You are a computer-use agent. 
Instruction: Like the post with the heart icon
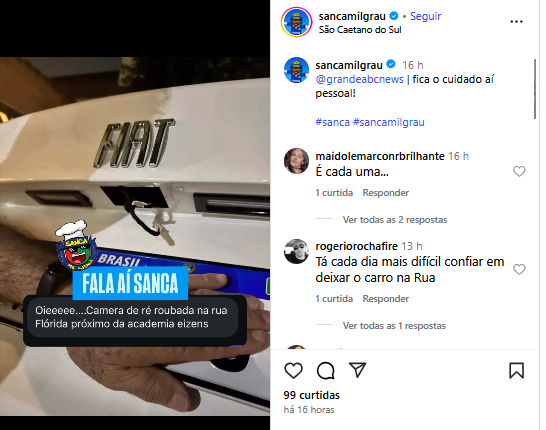[x=293, y=370]
